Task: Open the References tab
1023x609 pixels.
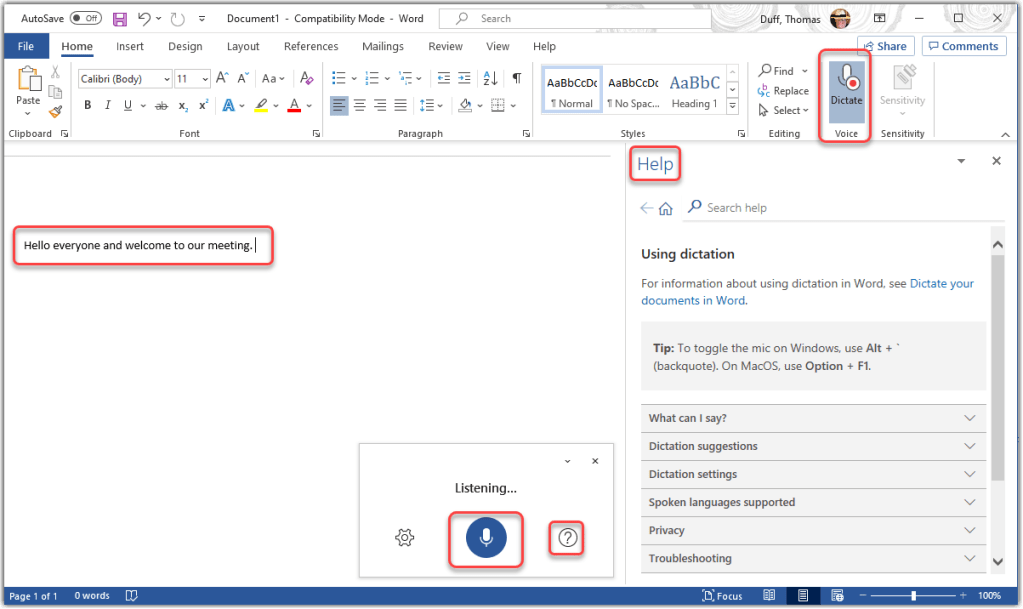Action: 310,46
